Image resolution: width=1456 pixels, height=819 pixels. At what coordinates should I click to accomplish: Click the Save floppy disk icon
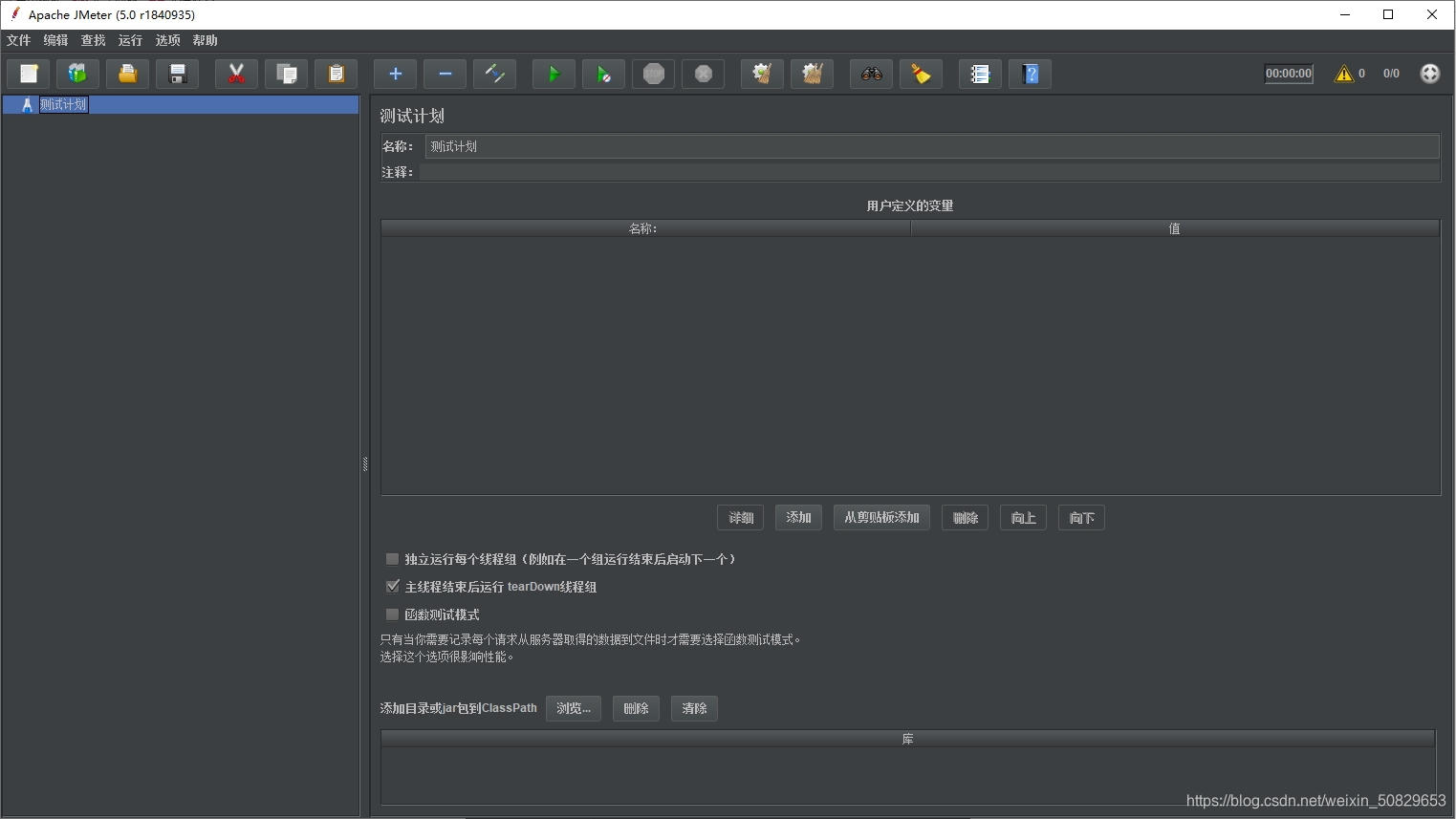click(177, 74)
